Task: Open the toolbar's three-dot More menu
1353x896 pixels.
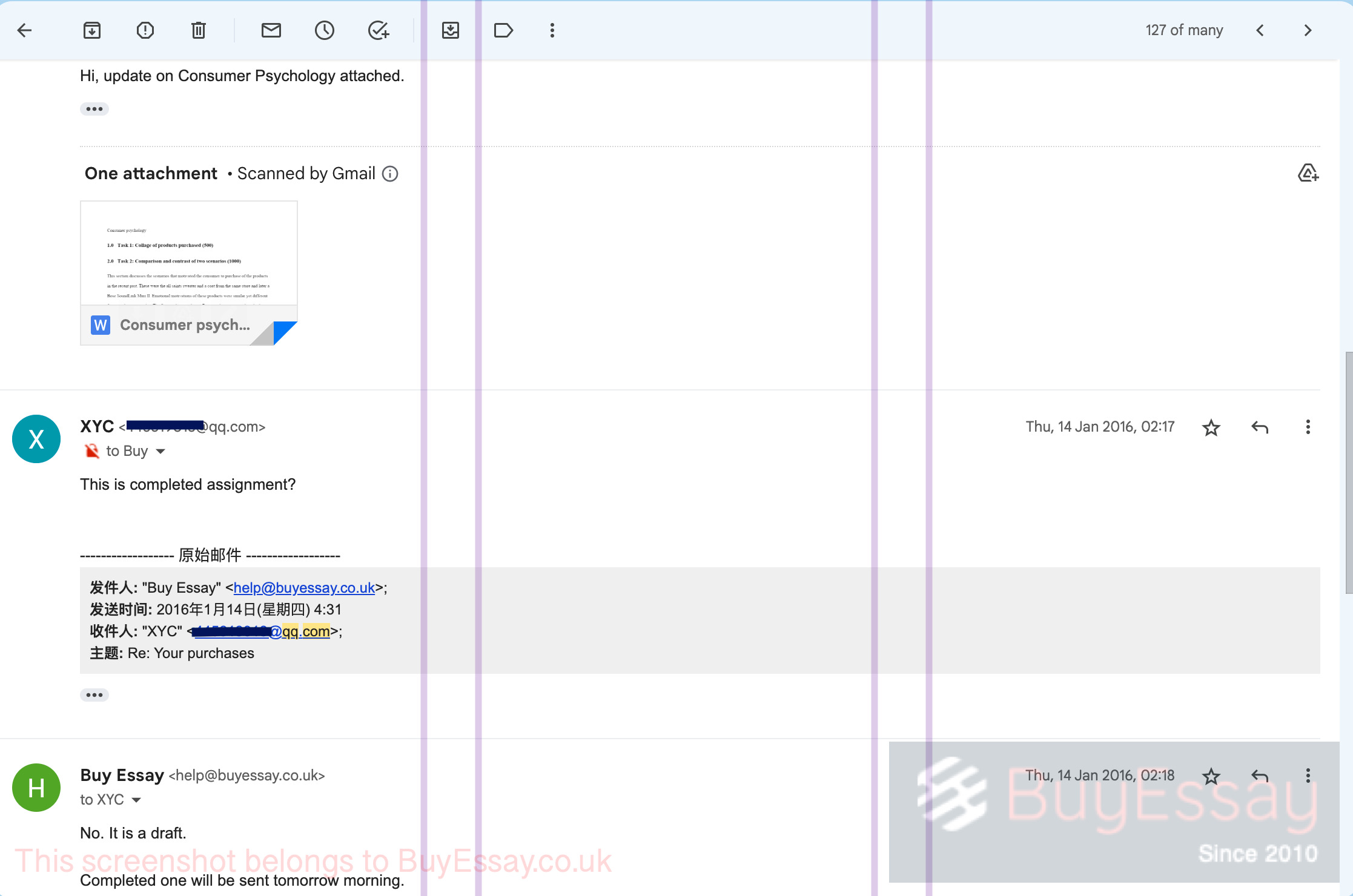Action: (552, 30)
